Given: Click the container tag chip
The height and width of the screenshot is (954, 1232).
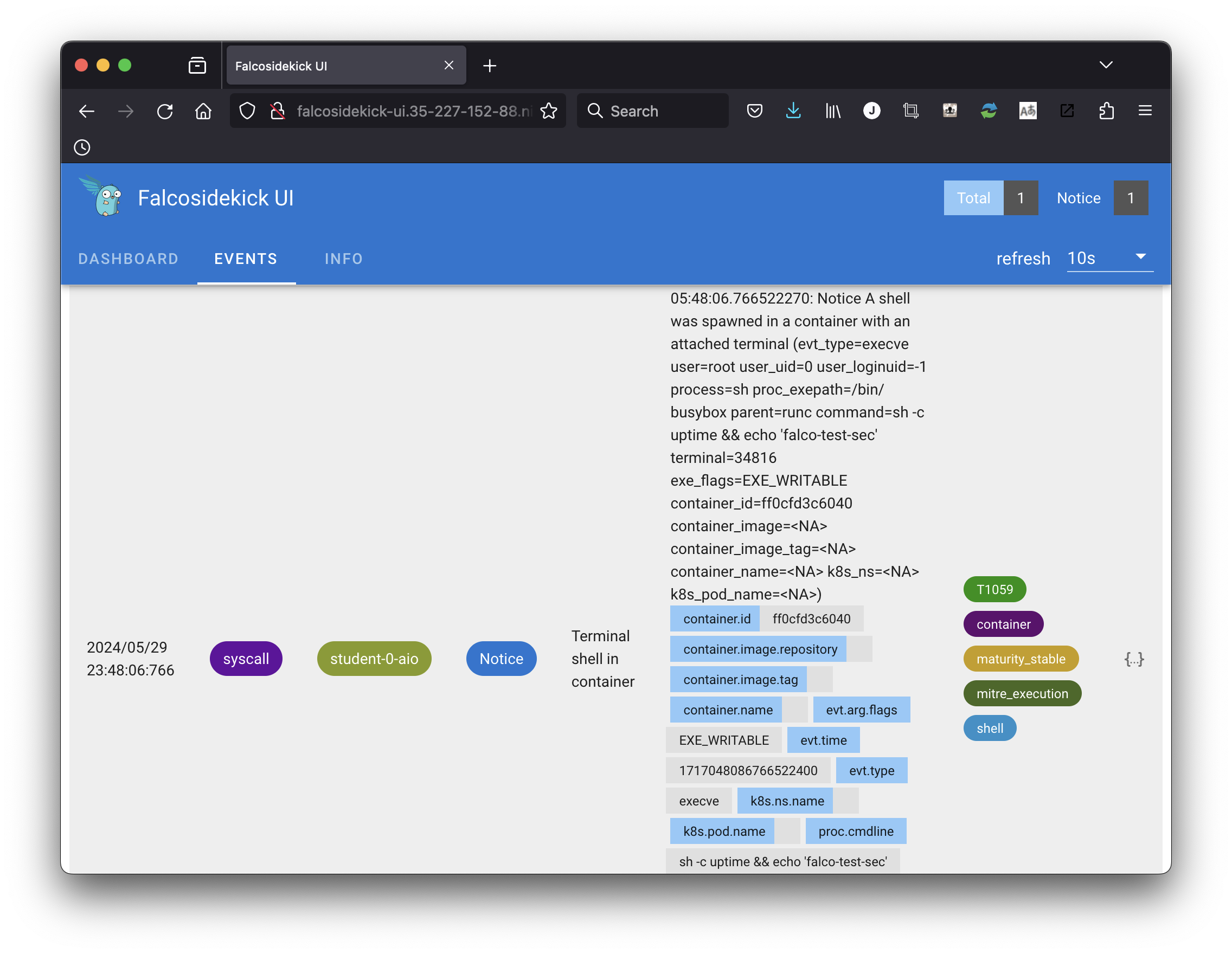Looking at the screenshot, I should coord(1003,624).
